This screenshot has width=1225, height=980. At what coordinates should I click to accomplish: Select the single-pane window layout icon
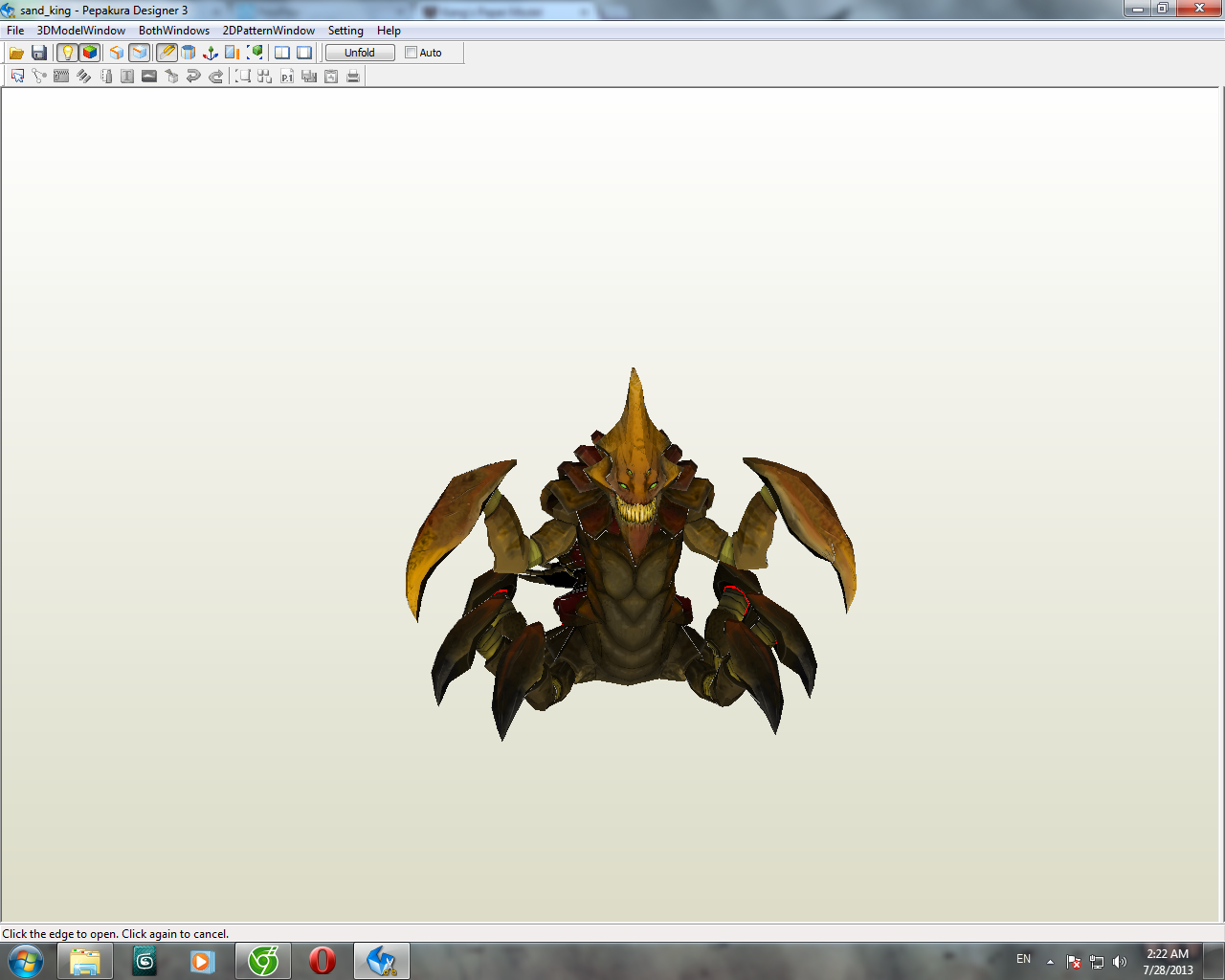coord(304,53)
